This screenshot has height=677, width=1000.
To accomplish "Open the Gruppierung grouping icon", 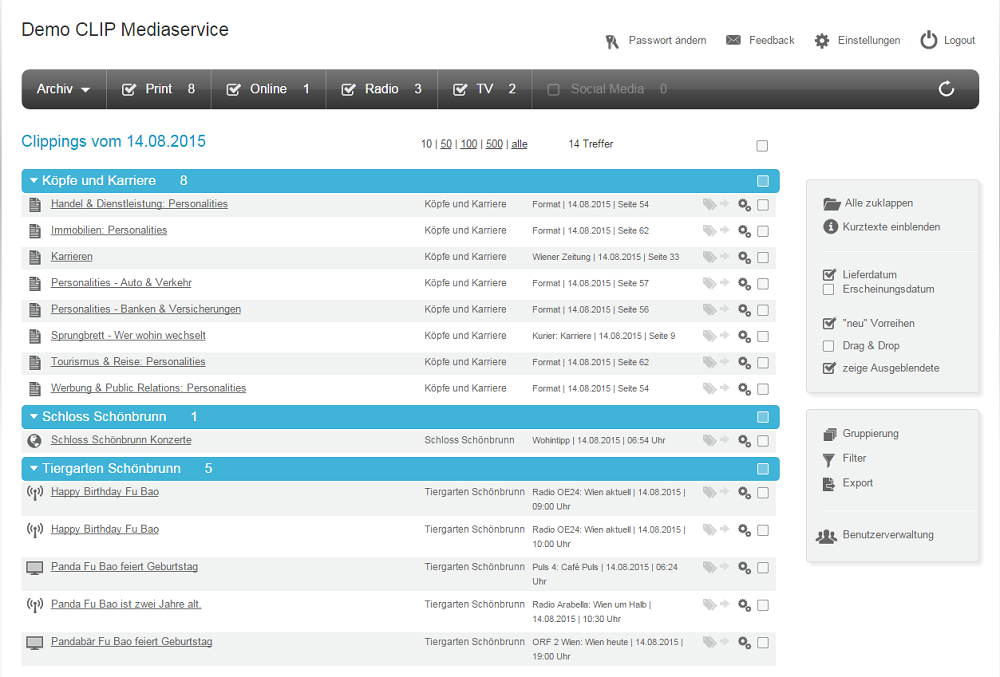I will [x=829, y=434].
